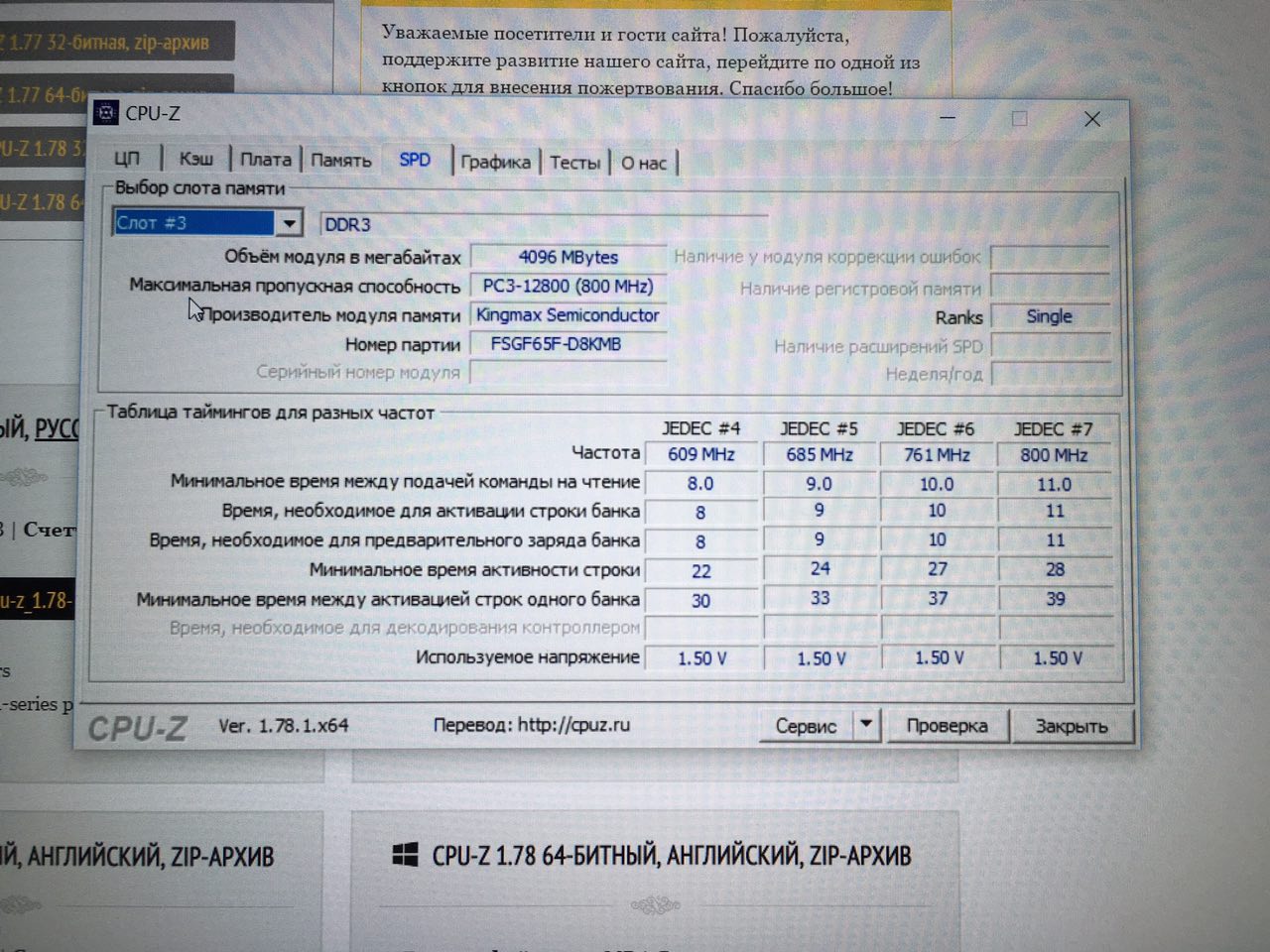Click the Закрыть button

click(x=1072, y=727)
